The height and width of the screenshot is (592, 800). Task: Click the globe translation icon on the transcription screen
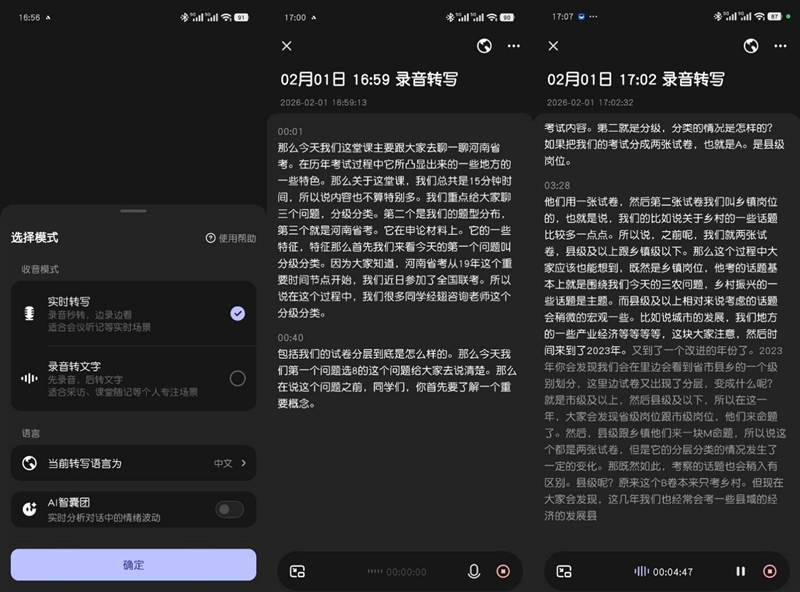[486, 47]
